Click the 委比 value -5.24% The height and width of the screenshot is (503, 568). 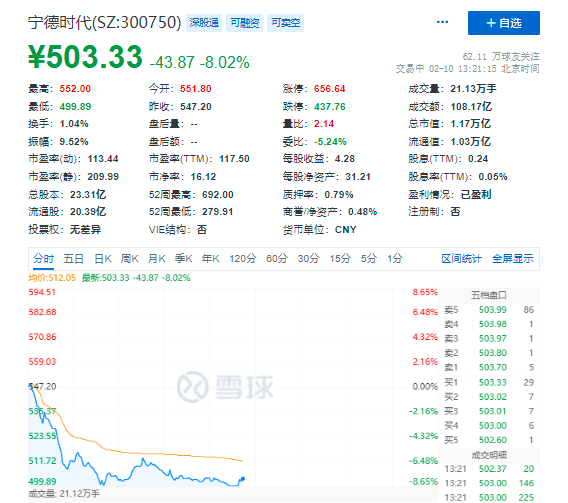coord(330,142)
